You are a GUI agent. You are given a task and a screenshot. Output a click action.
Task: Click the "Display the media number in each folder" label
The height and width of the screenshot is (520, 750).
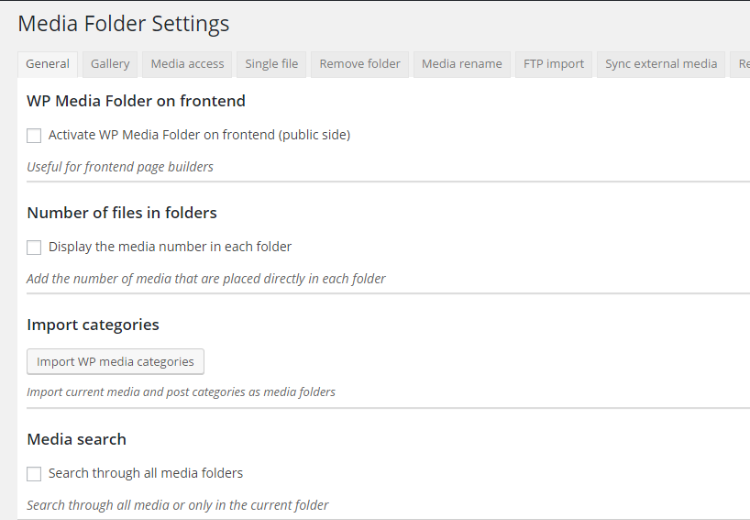(170, 247)
